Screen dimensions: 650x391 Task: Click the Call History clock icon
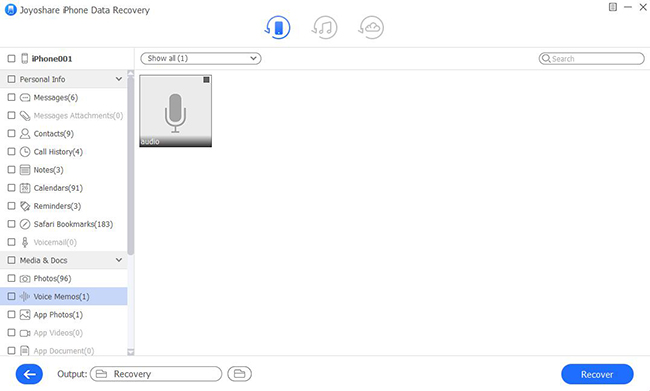tap(25, 152)
